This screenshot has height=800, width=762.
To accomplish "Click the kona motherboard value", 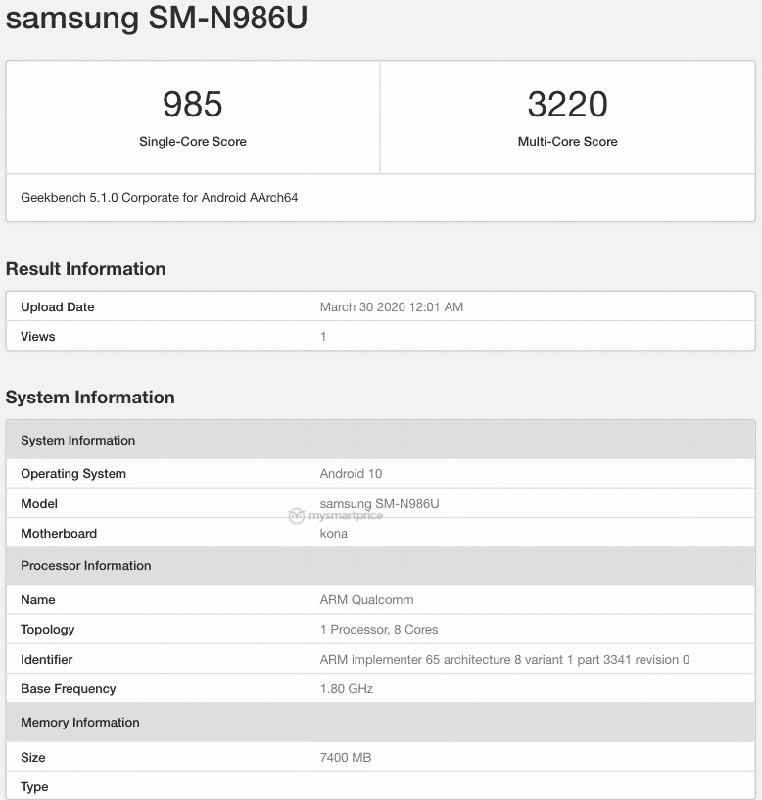I will pyautogui.click(x=334, y=534).
